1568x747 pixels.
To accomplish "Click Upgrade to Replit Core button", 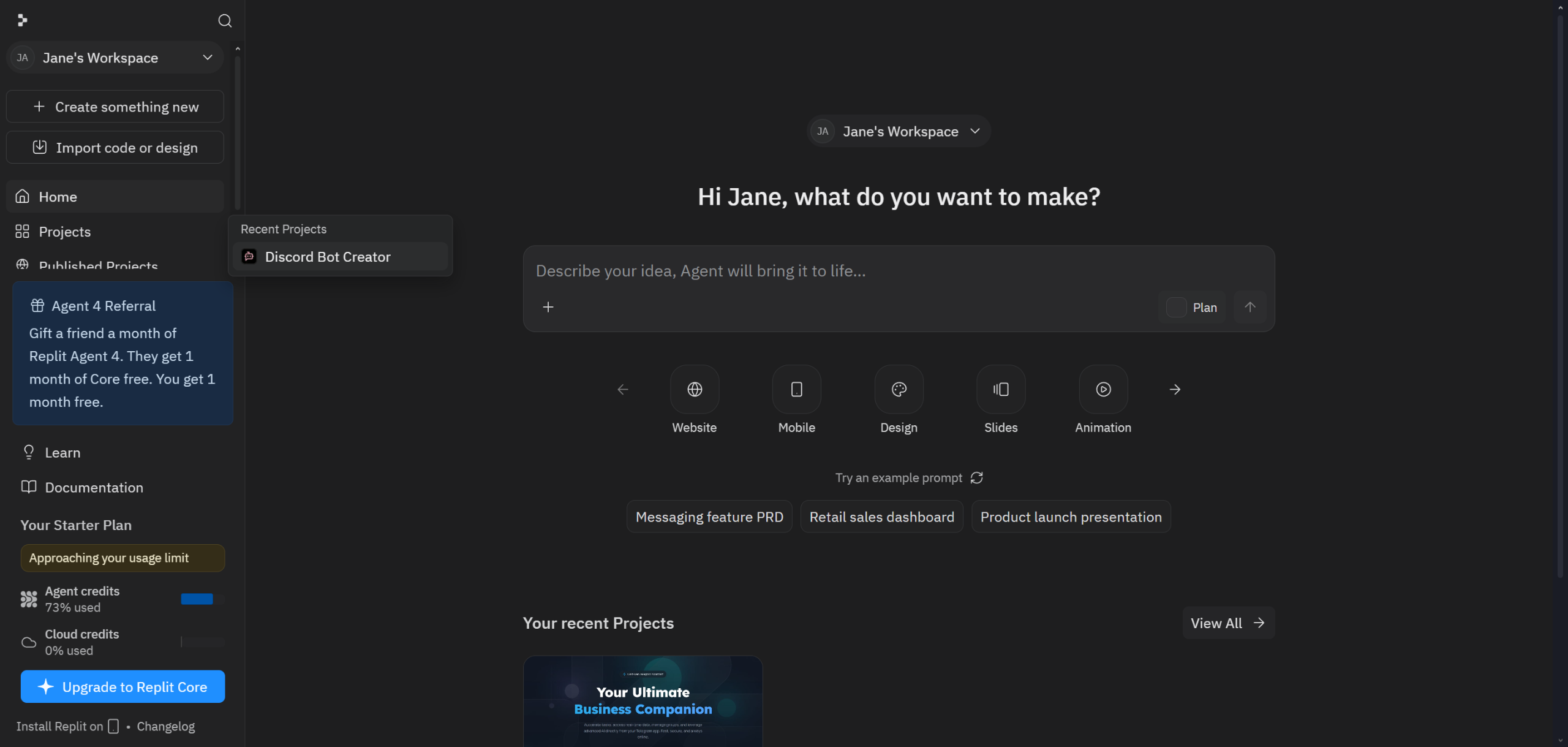I will click(123, 687).
